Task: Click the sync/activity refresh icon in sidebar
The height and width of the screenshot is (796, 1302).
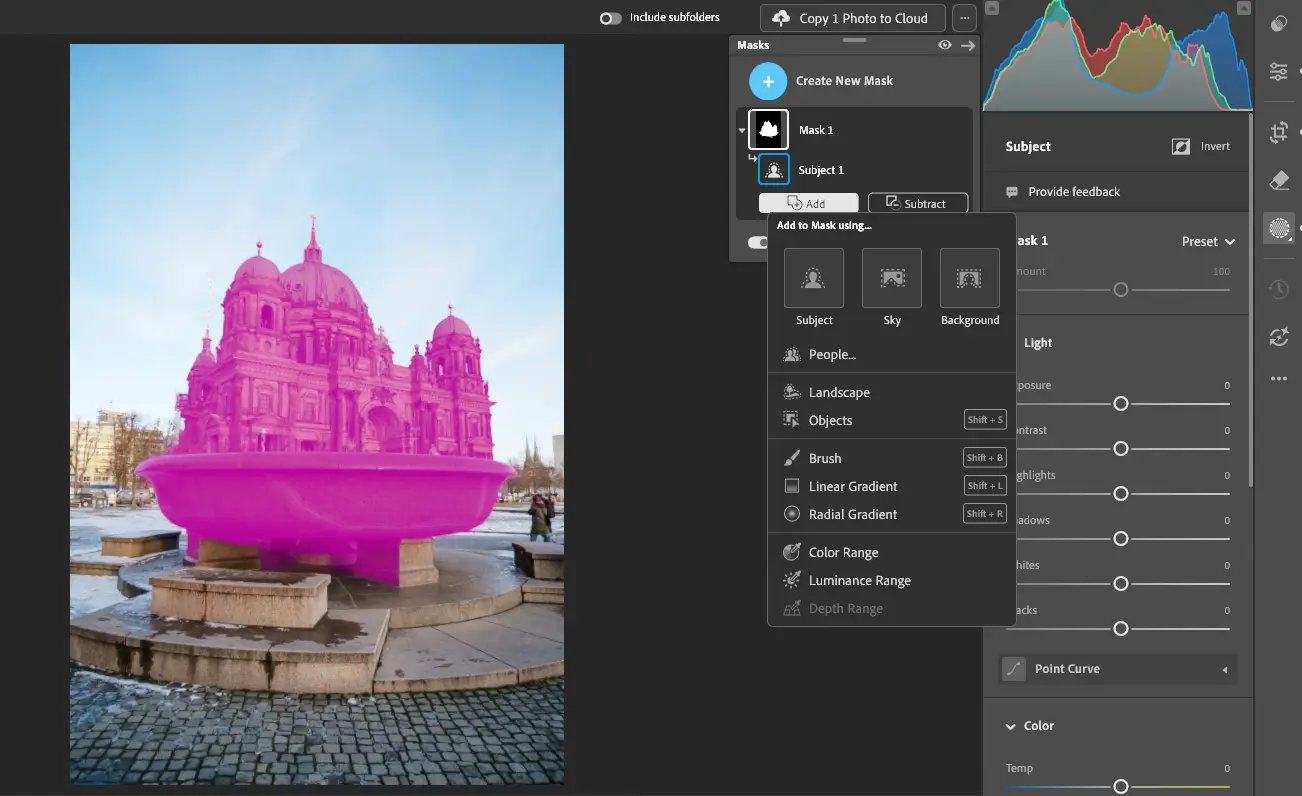Action: (x=1279, y=337)
